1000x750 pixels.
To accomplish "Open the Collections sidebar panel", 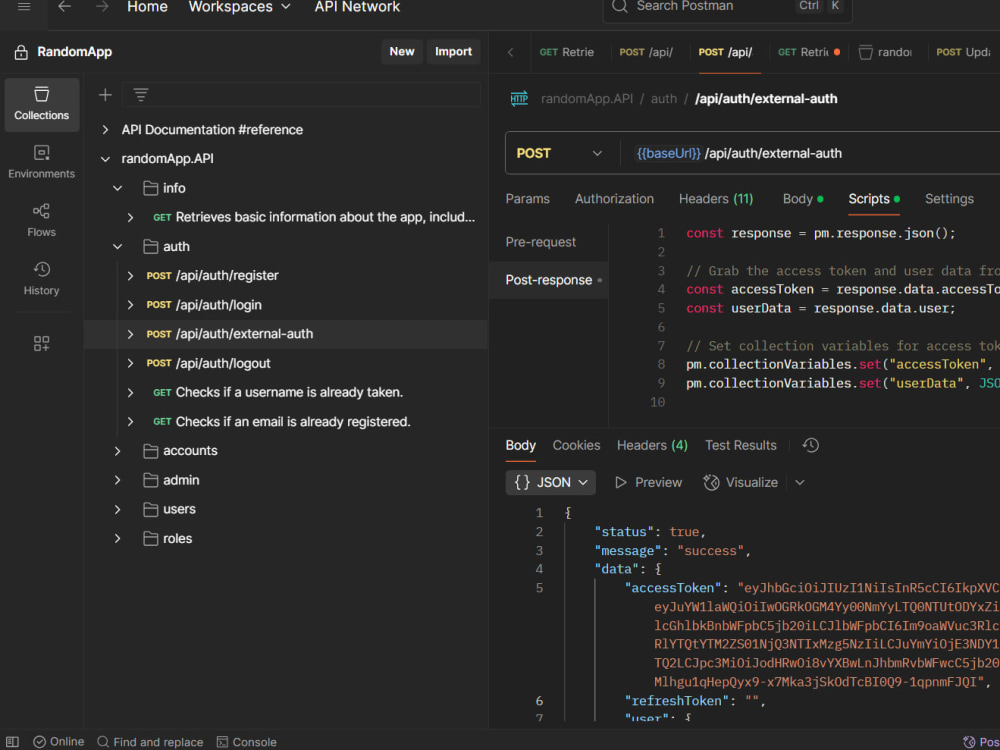I will point(41,104).
